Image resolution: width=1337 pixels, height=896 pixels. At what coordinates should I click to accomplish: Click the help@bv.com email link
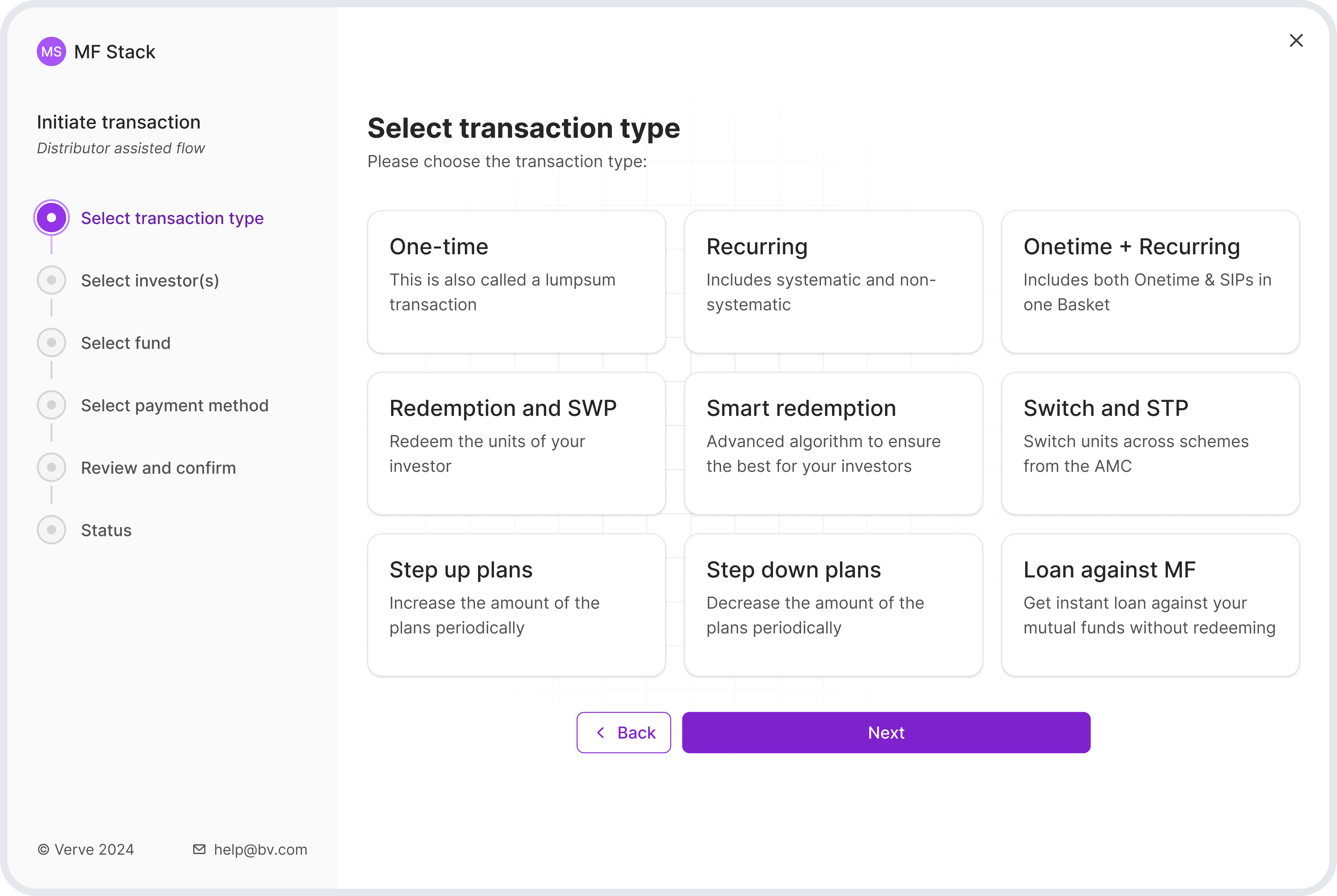(260, 849)
